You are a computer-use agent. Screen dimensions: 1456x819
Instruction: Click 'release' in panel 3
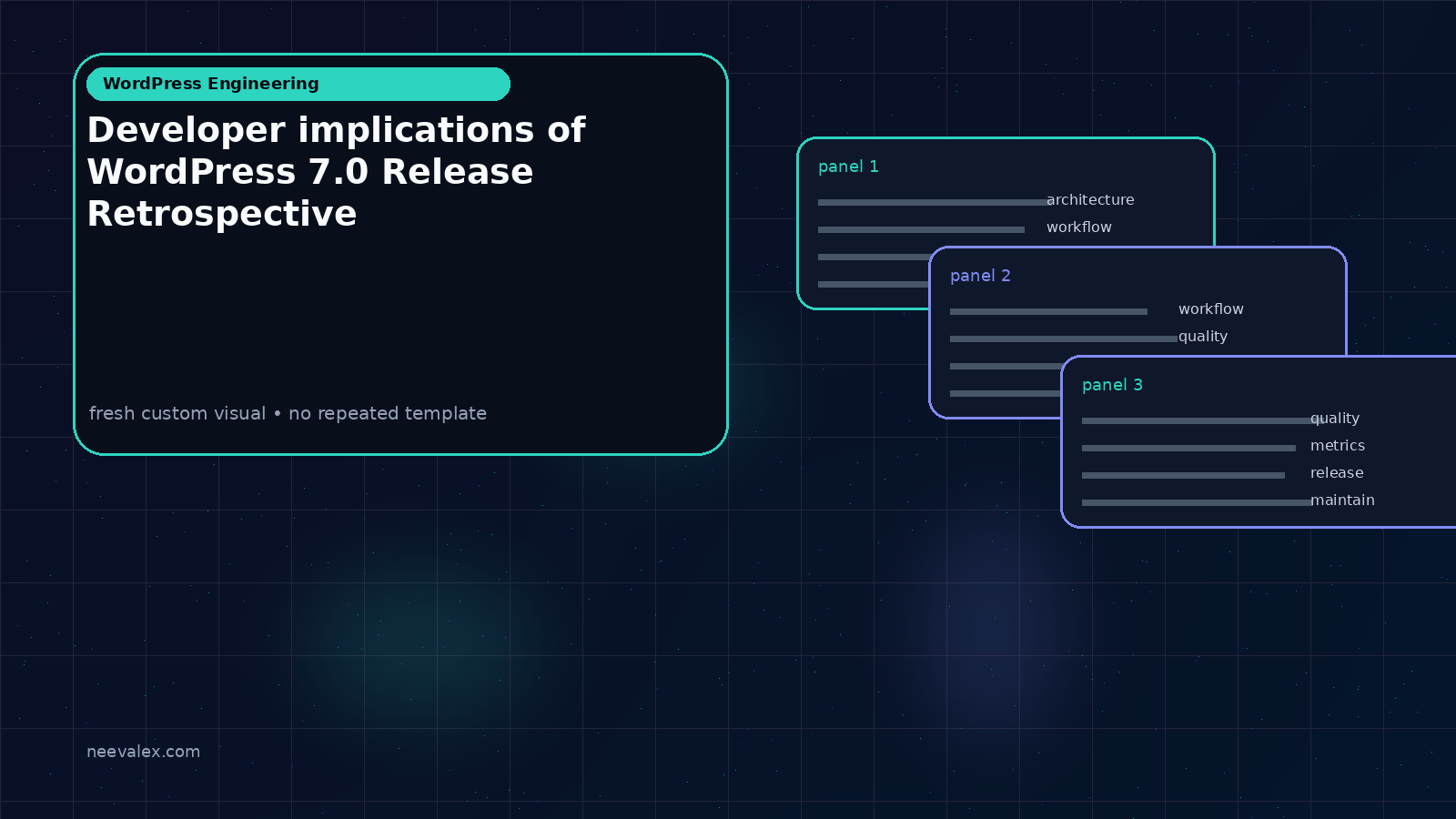click(x=1337, y=473)
